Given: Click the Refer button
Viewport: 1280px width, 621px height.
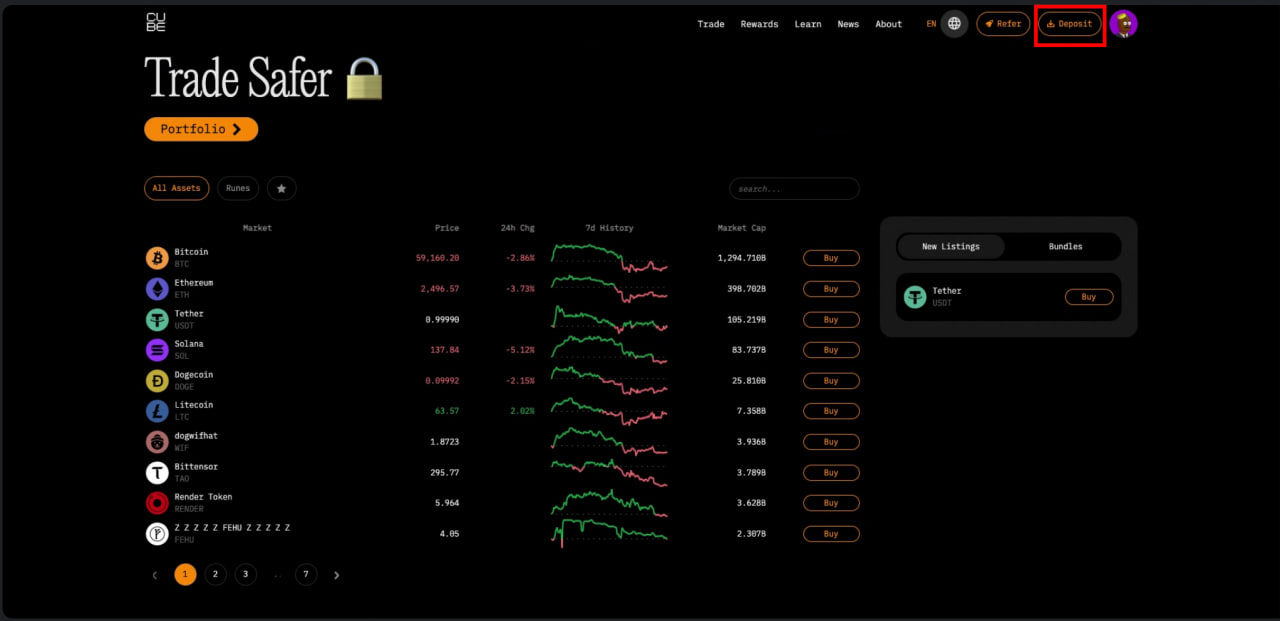Looking at the screenshot, I should 1003,24.
